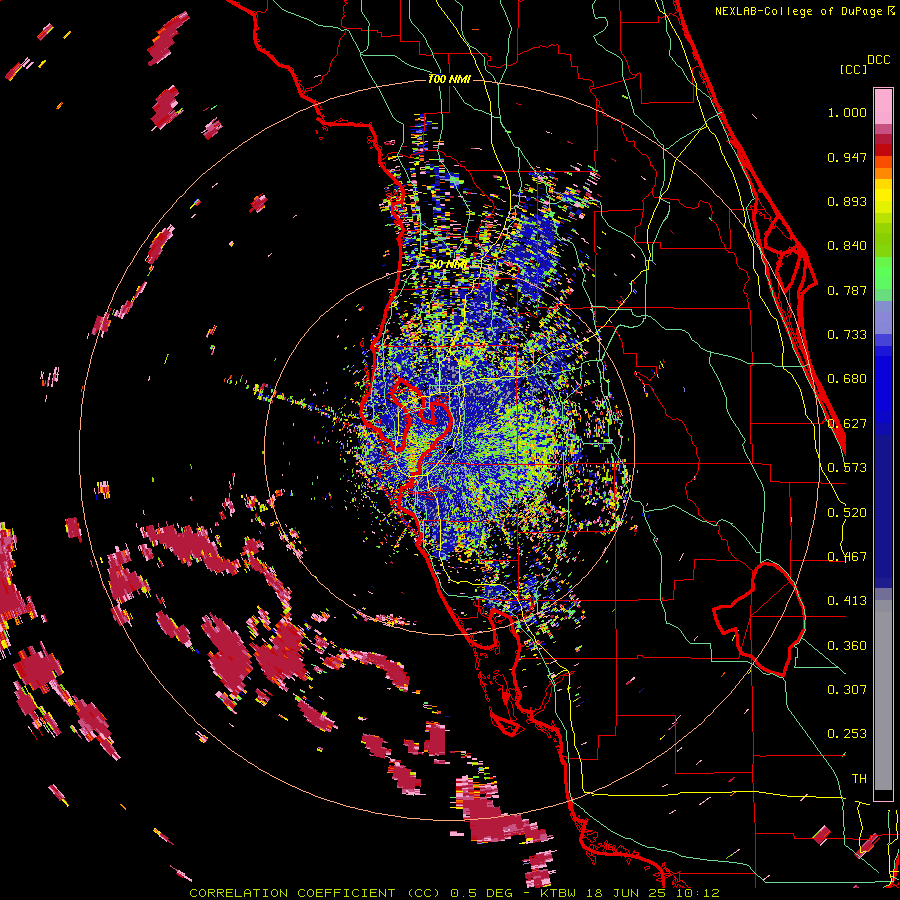The height and width of the screenshot is (900, 900).
Task: Click the 100 NMI range ring label
Action: [x=449, y=79]
